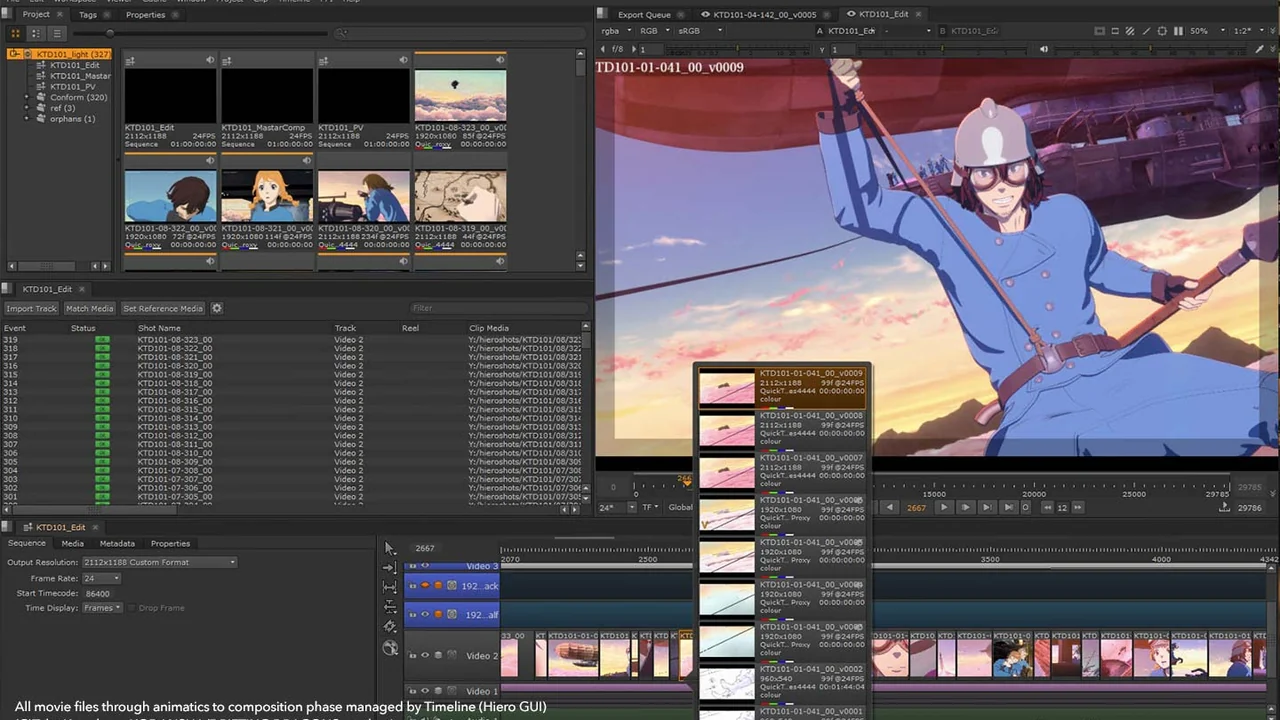Viewport: 1280px width, 720px height.
Task: Toggle the eye visibility on Video 2 track
Action: [425, 656]
